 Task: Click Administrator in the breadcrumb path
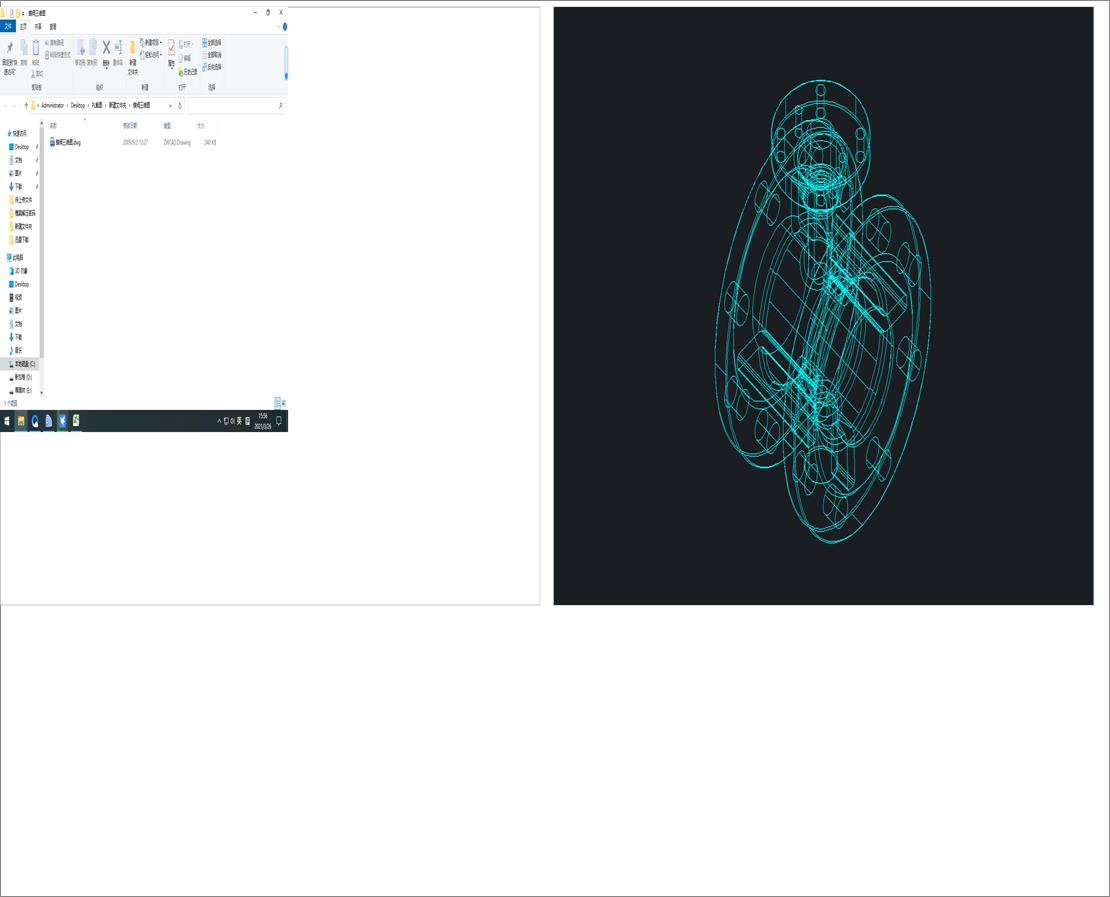tap(52, 105)
